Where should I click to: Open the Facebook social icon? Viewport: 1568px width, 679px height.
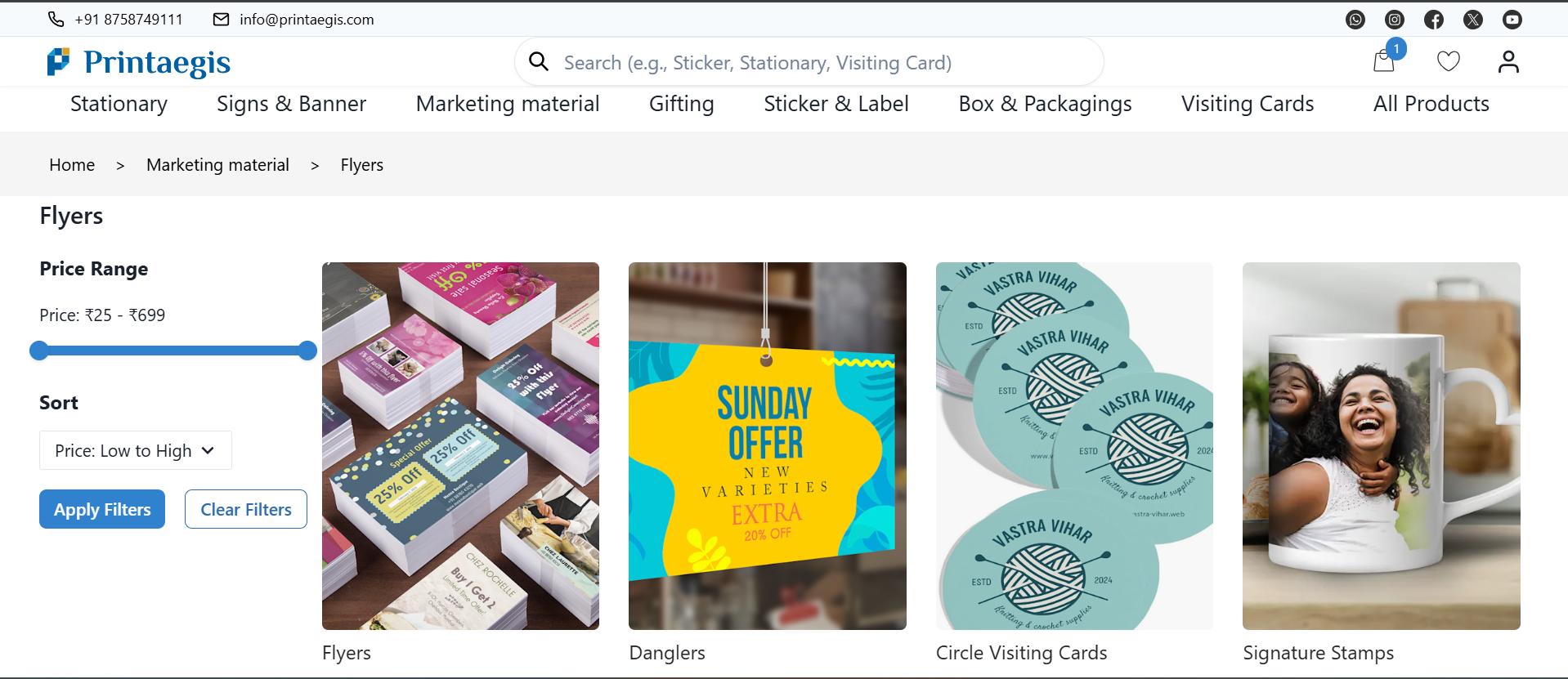(1433, 20)
